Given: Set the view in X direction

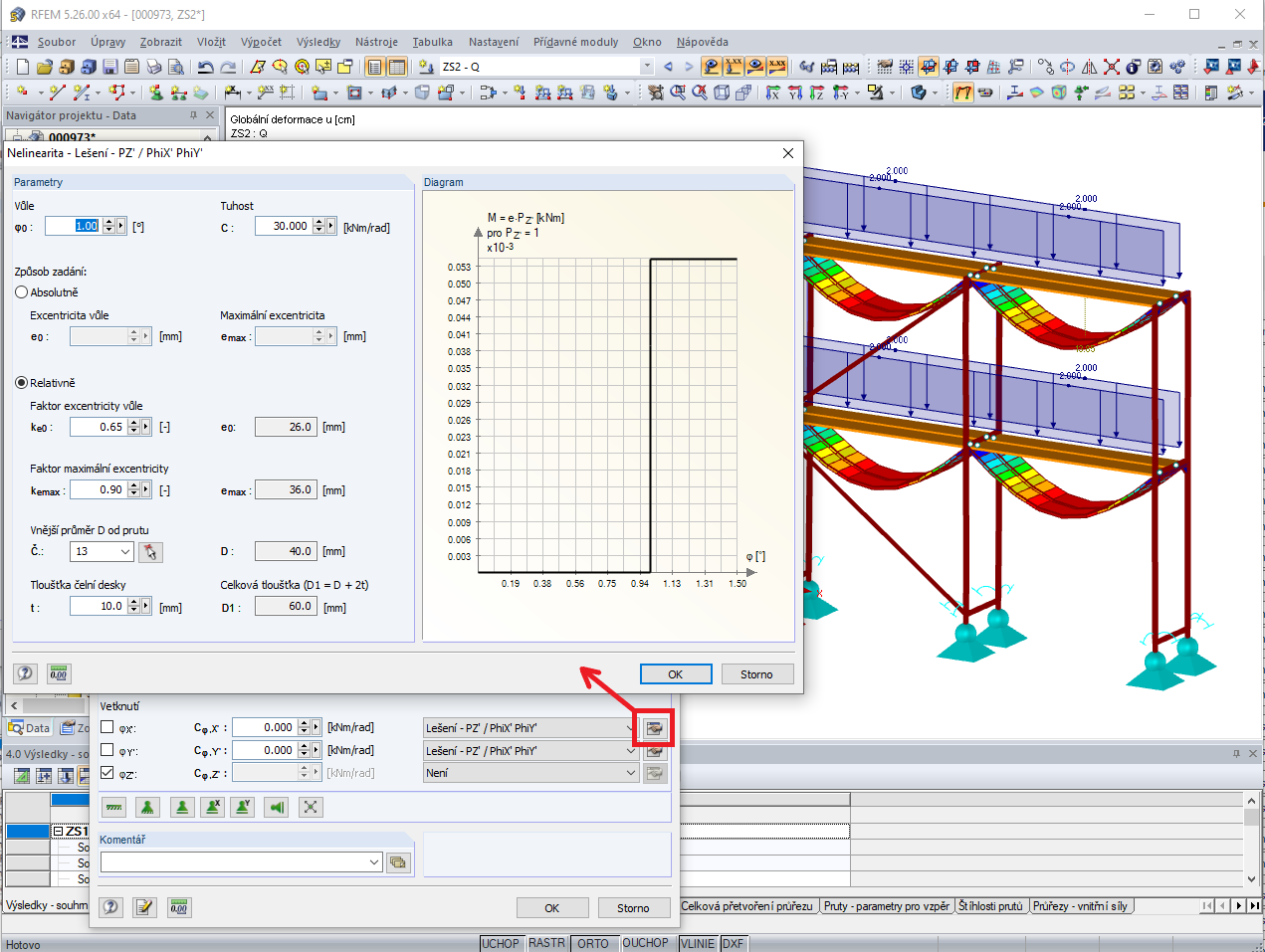Looking at the screenshot, I should 773,93.
